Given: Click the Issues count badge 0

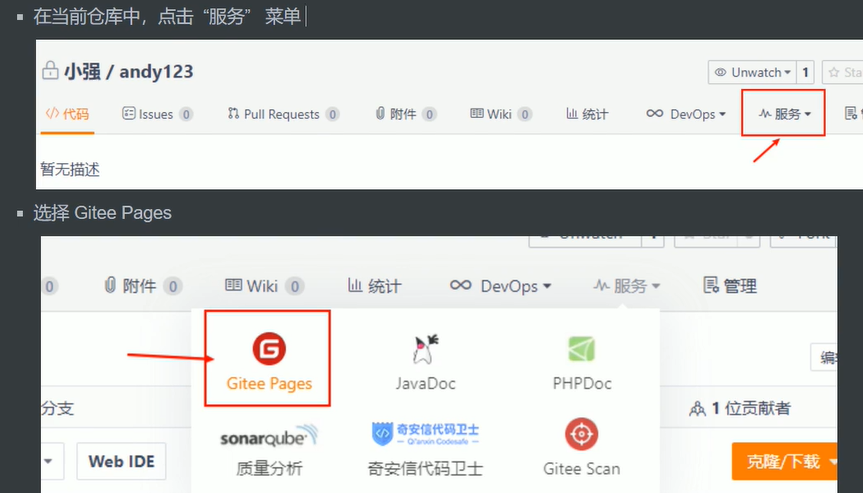Looking at the screenshot, I should 186,114.
